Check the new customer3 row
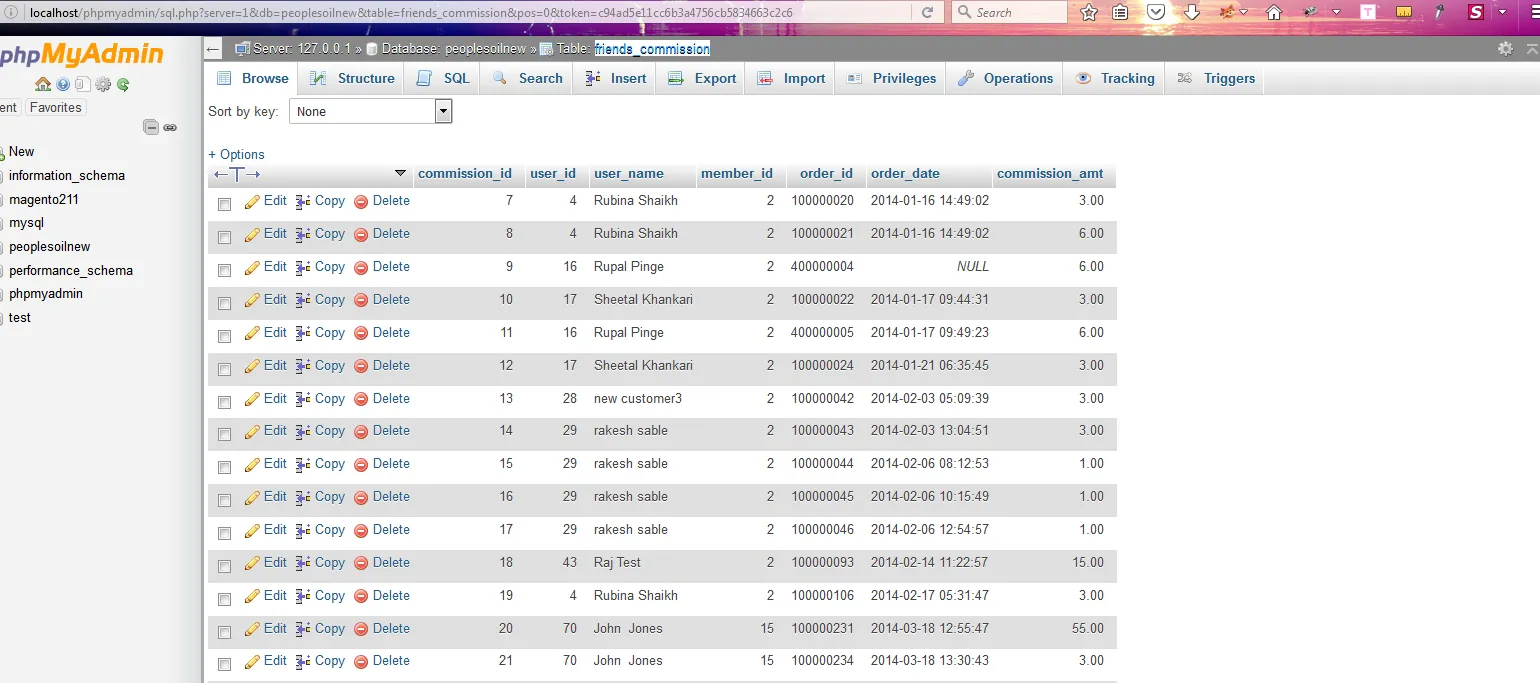The image size is (1540, 683). pos(224,401)
